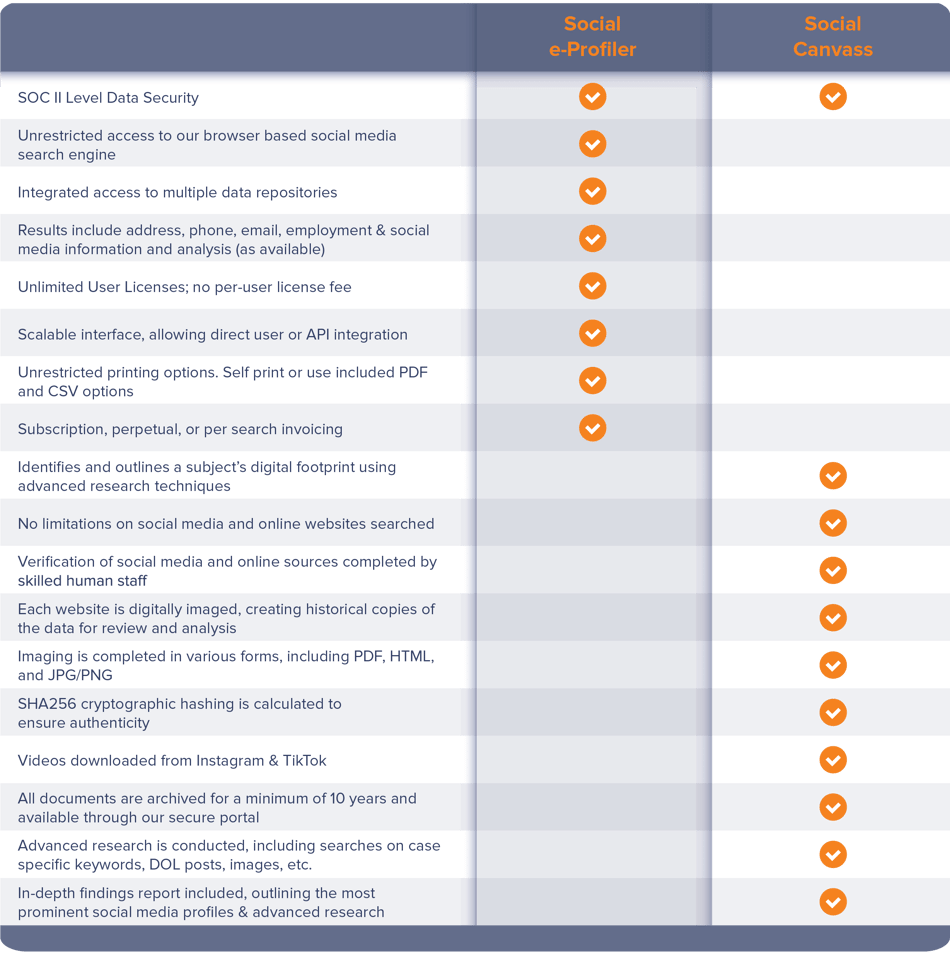950x963 pixels.
Task: Toggle the Scalable interface API integration checkmark
Action: 592,333
